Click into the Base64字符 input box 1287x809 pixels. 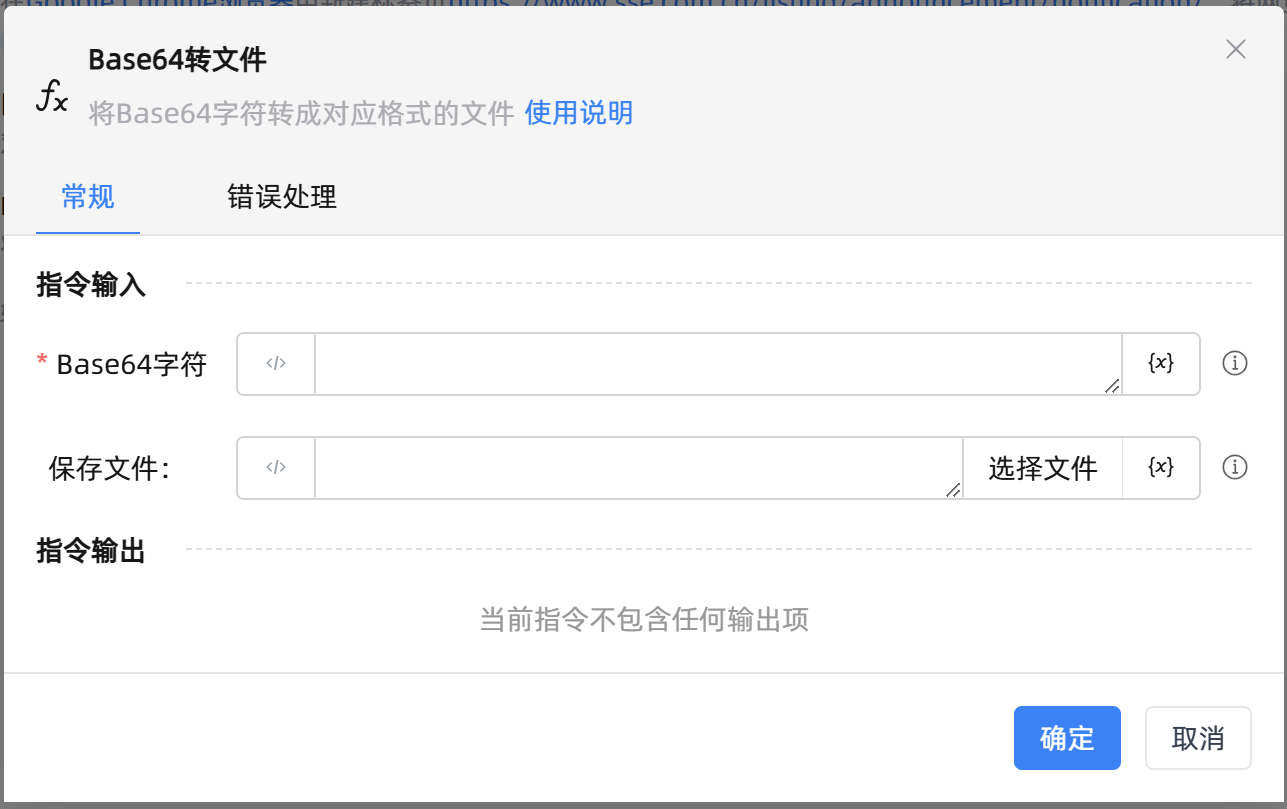point(716,364)
